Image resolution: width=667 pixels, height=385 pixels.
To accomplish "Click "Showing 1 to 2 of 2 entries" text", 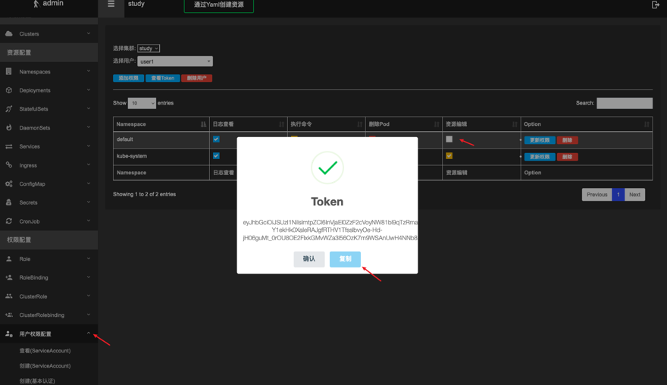I will (145, 194).
